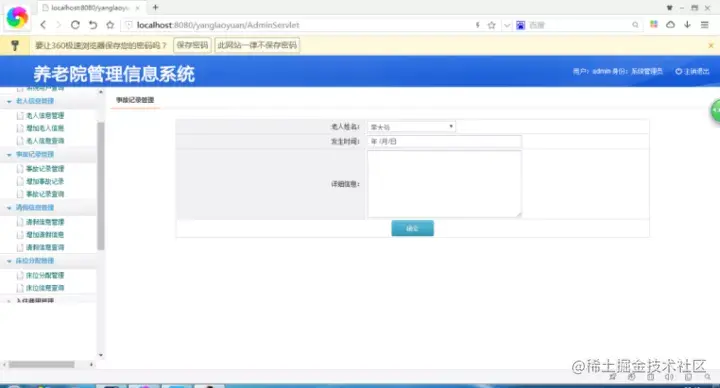Click sidebar scroll-down arrow
Viewport: 720px width, 388px height.
click(x=101, y=355)
